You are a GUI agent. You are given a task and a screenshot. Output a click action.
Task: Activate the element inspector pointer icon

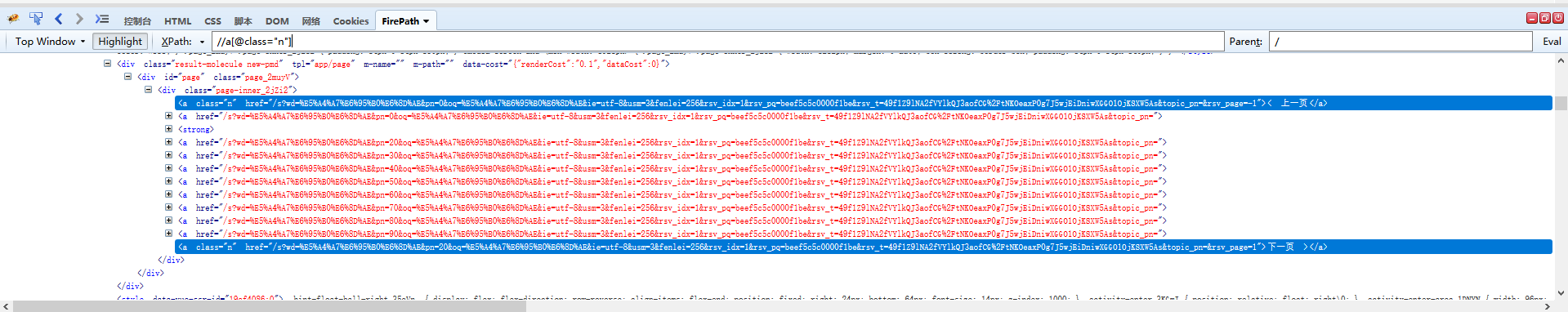click(x=36, y=18)
